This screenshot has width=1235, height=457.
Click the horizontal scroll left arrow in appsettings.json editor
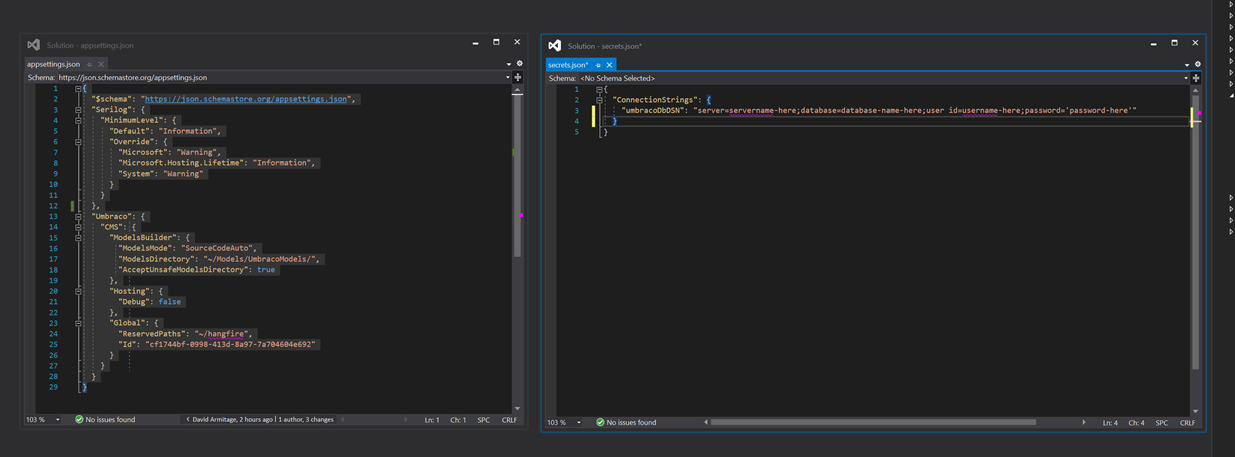pyautogui.click(x=343, y=420)
